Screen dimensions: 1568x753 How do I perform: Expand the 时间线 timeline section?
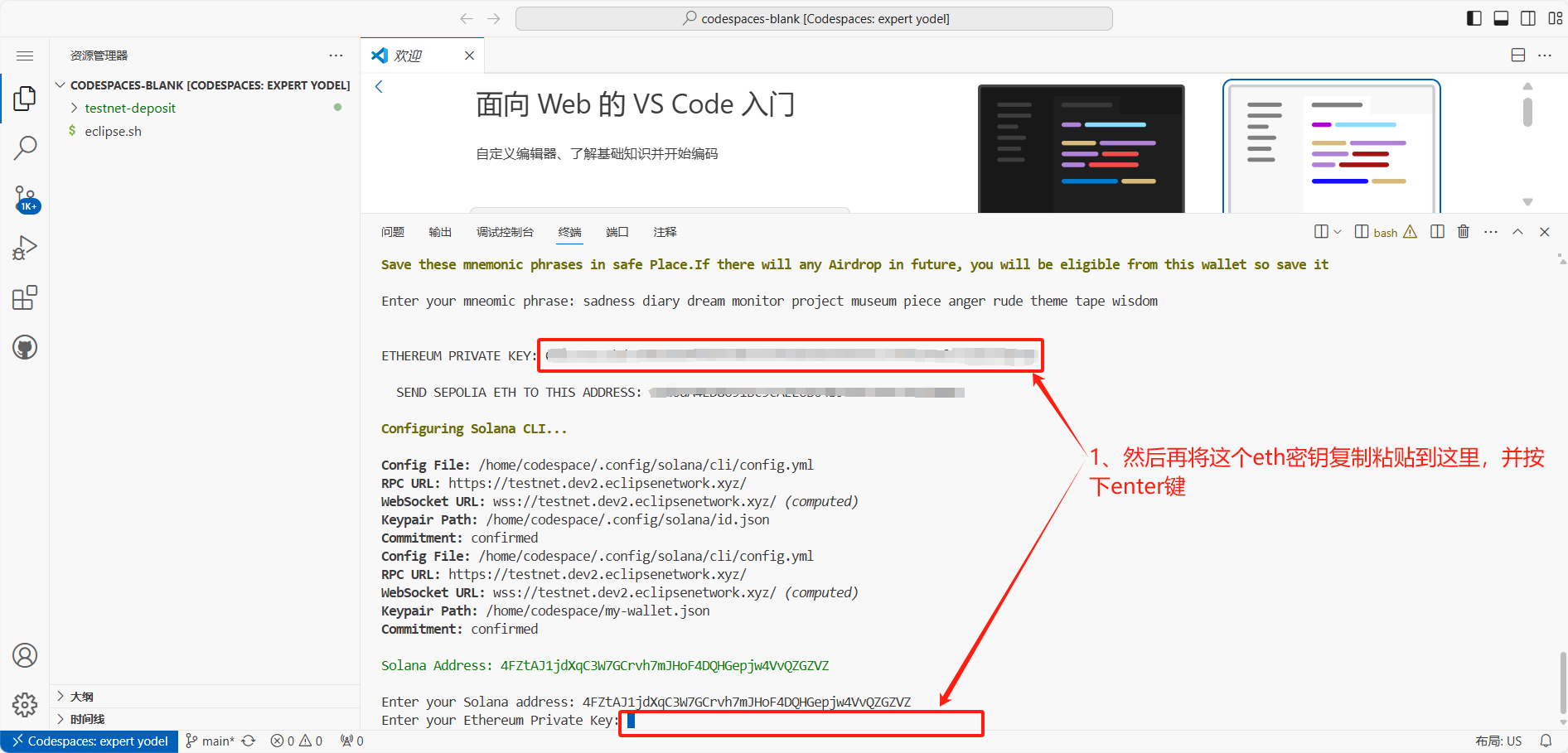point(205,719)
